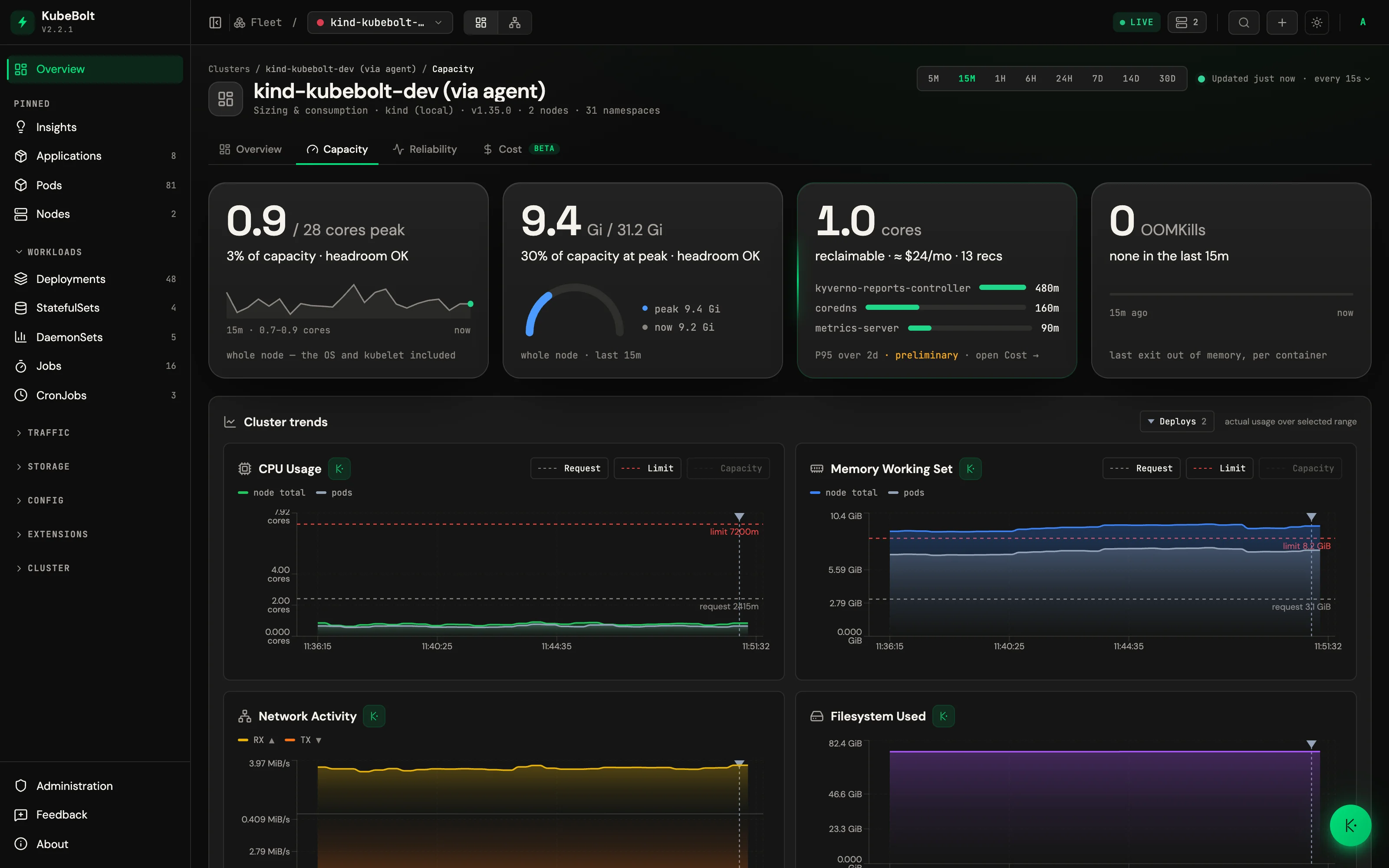This screenshot has width=1389, height=868.
Task: Open the refresh interval 'every 15s' dropdown
Action: 1342,79
